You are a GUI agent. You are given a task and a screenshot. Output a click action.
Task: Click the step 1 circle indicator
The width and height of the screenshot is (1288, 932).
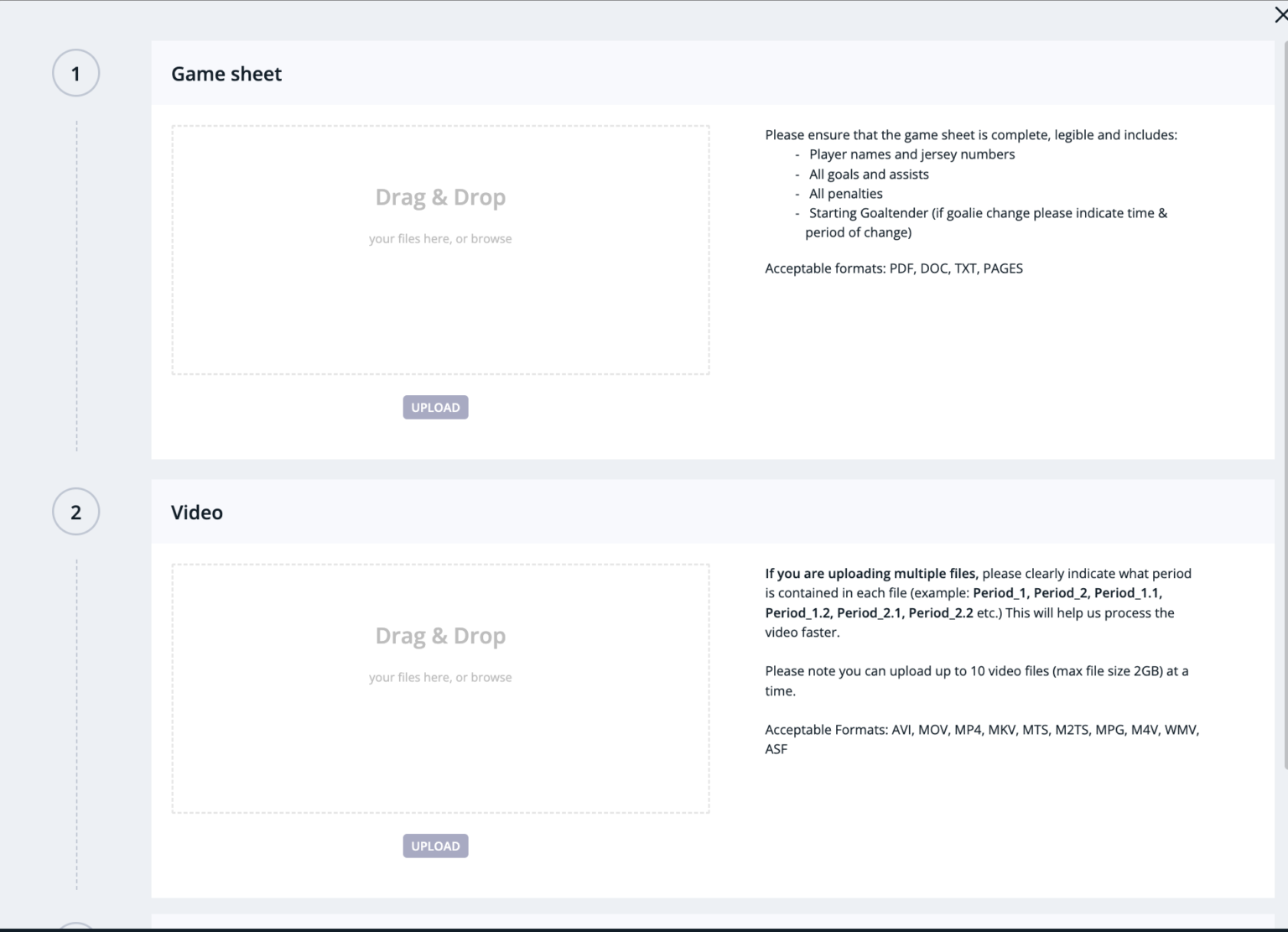(75, 74)
